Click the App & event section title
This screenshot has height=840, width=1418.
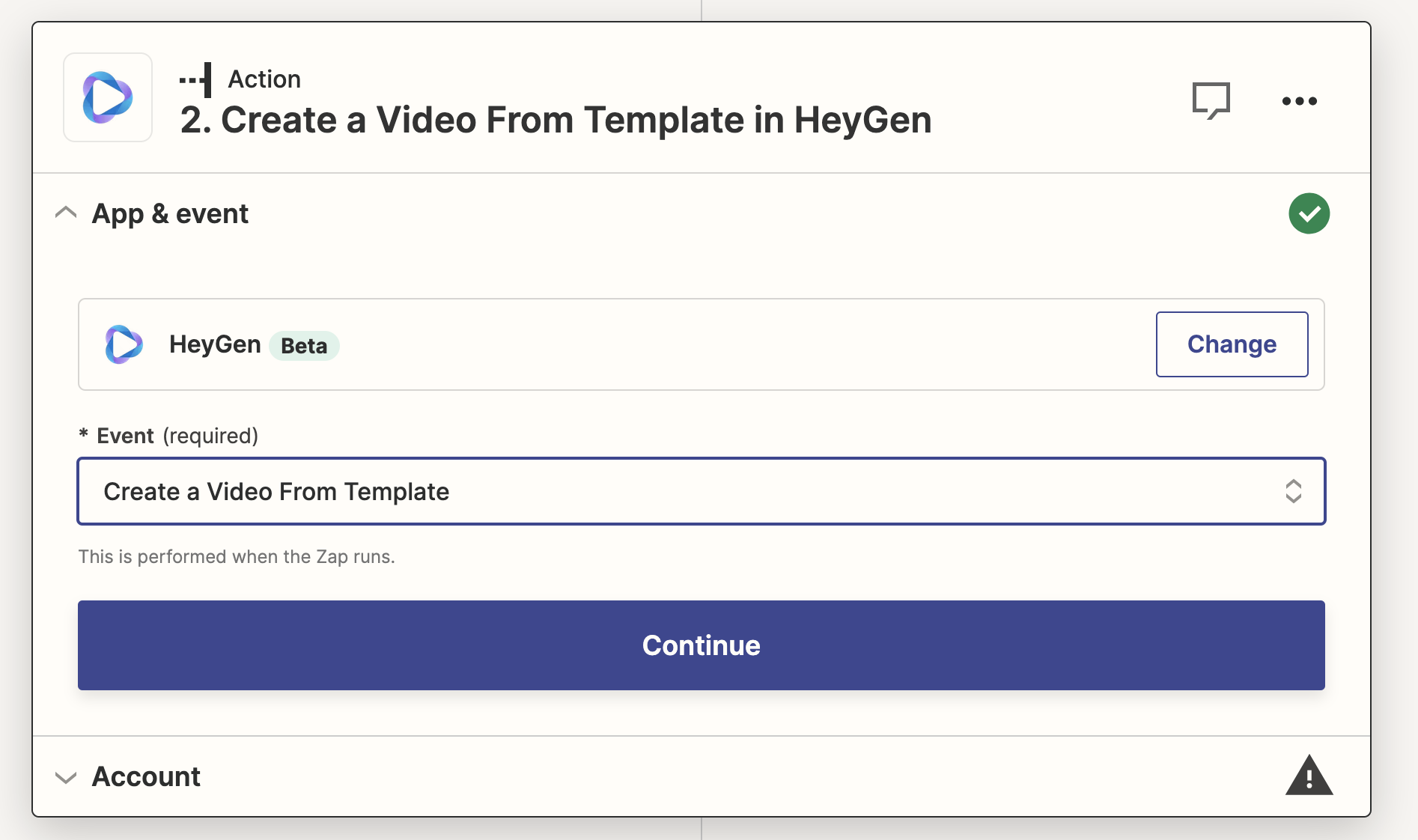click(170, 214)
